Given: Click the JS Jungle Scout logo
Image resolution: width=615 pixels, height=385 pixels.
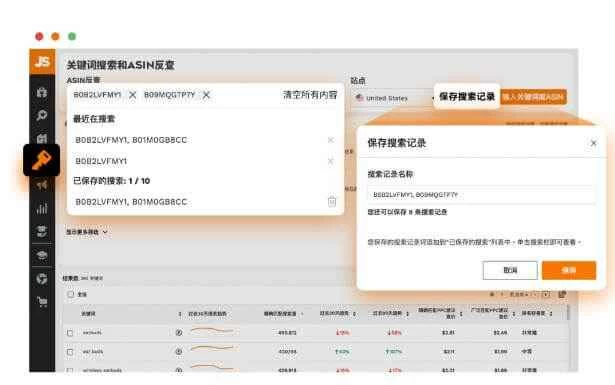Looking at the screenshot, I should pyautogui.click(x=42, y=62).
